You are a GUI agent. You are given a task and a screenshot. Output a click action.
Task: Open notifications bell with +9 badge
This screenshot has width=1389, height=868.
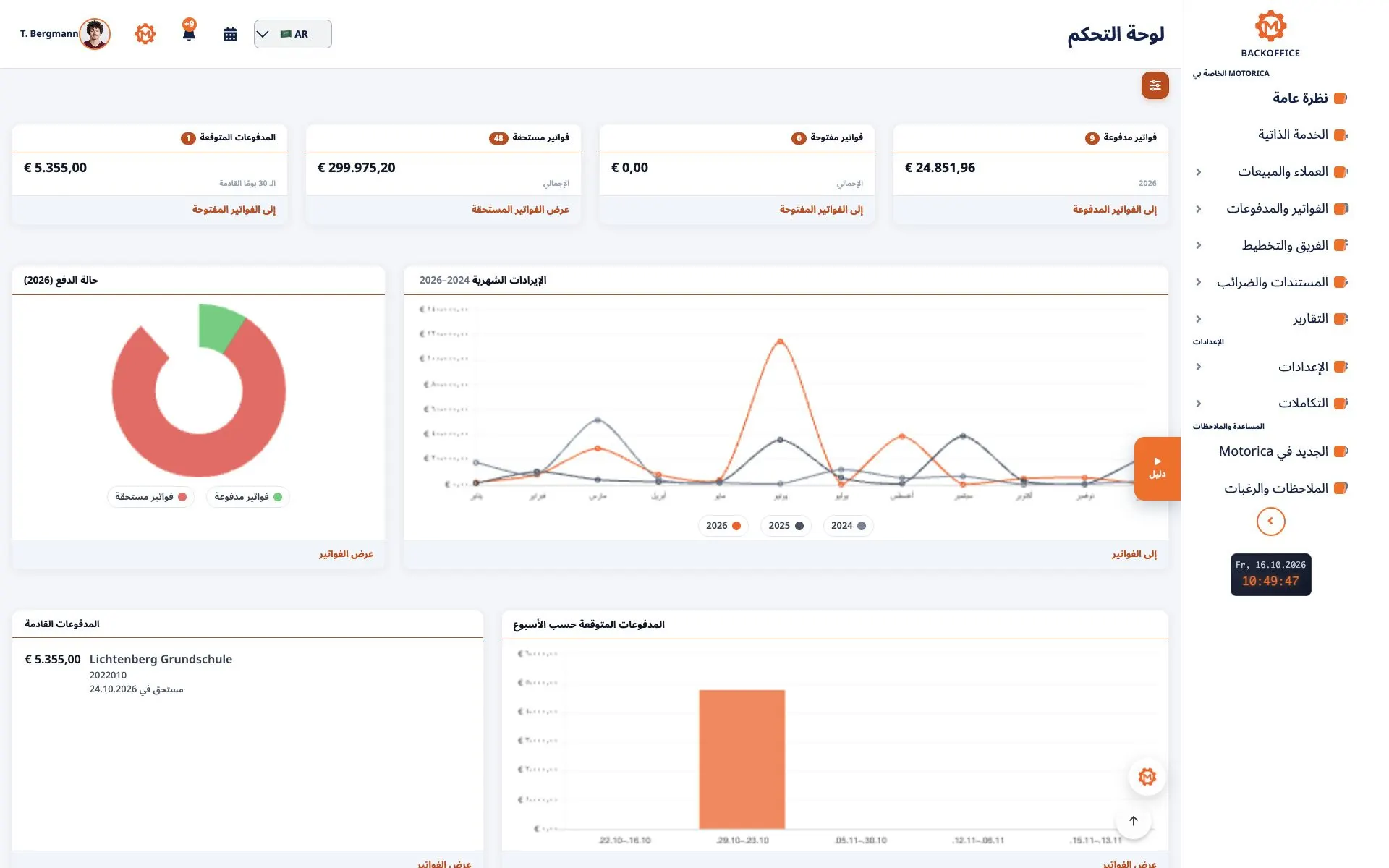(x=189, y=31)
